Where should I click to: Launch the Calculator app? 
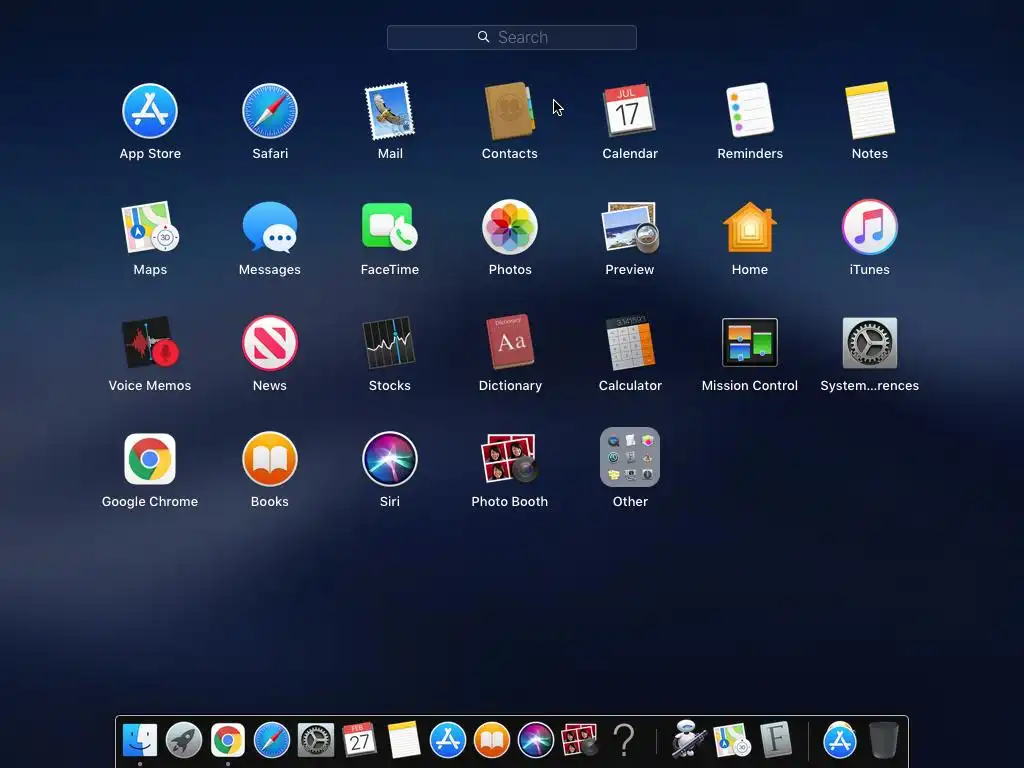[x=630, y=343]
